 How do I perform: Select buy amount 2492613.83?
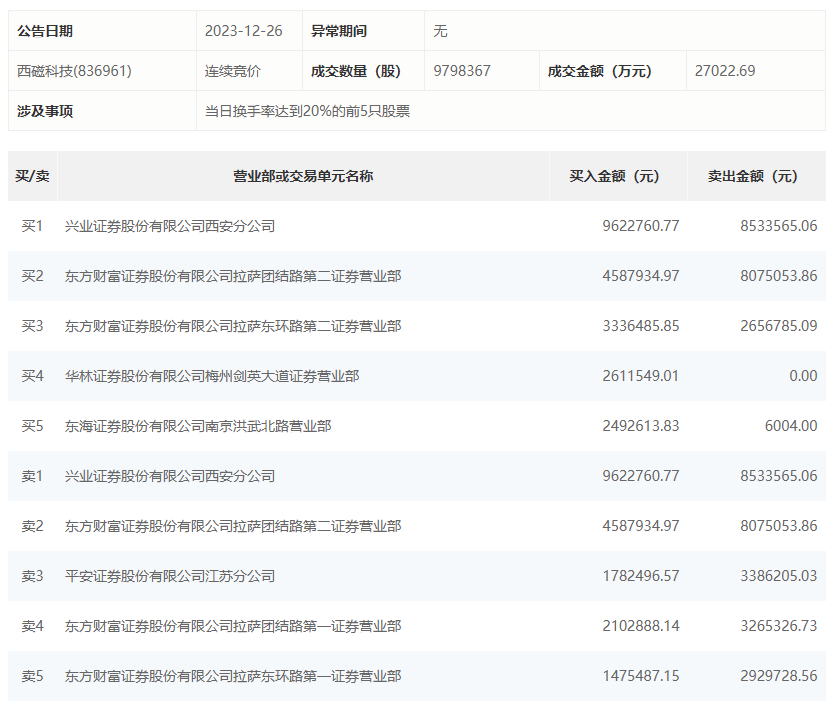[x=641, y=426]
